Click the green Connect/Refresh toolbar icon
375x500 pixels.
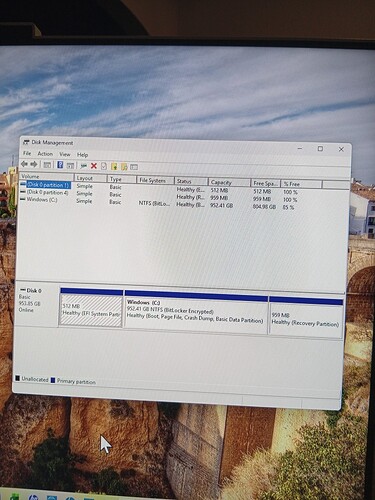tap(83, 166)
